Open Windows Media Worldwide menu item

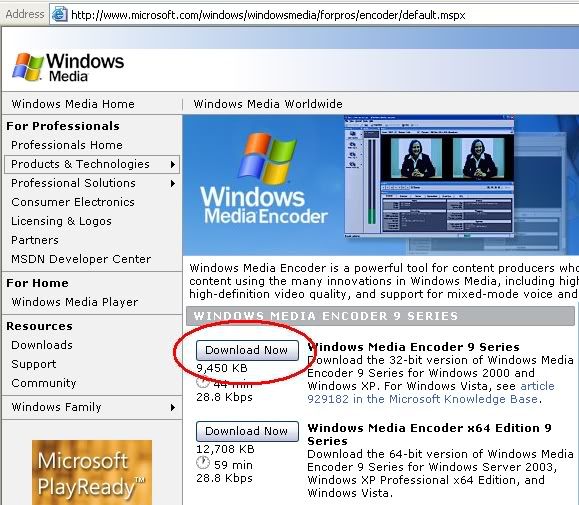coord(268,104)
